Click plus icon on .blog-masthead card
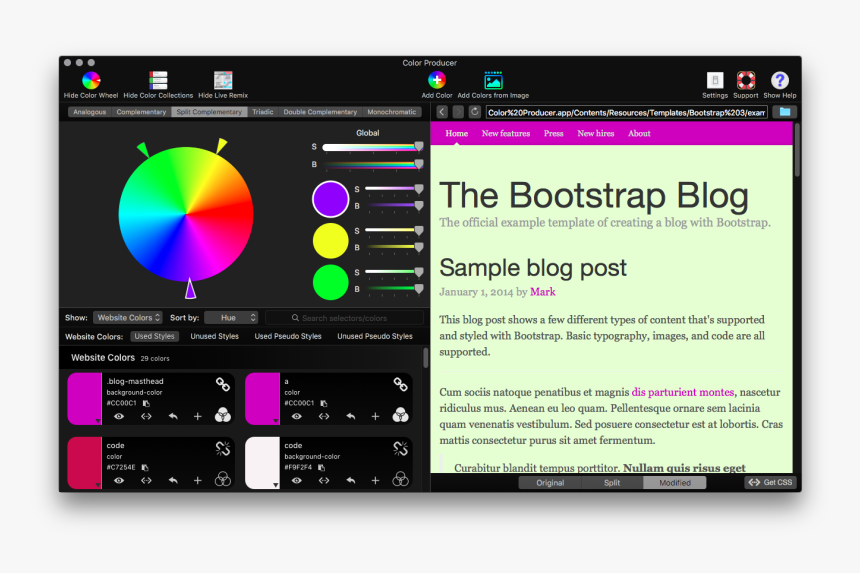 [x=197, y=417]
